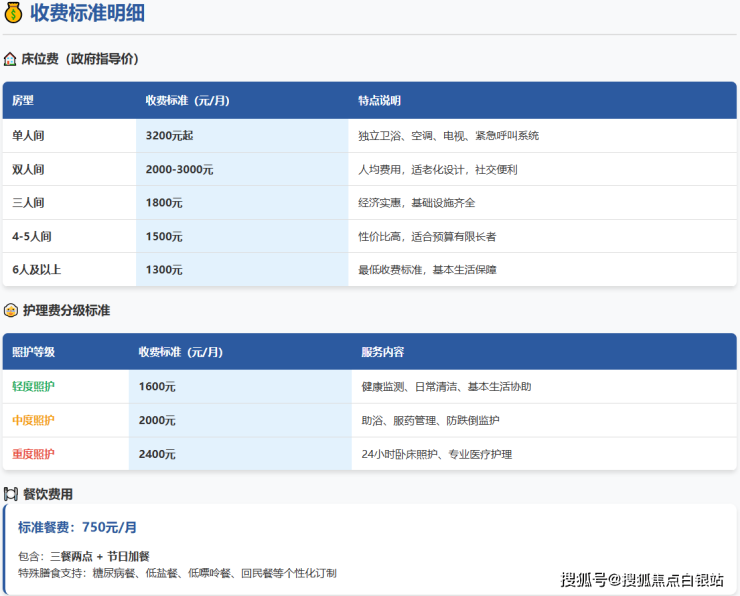This screenshot has height=596, width=740.
Task: Click the 2000-3000元 price cell
Action: coord(179,169)
